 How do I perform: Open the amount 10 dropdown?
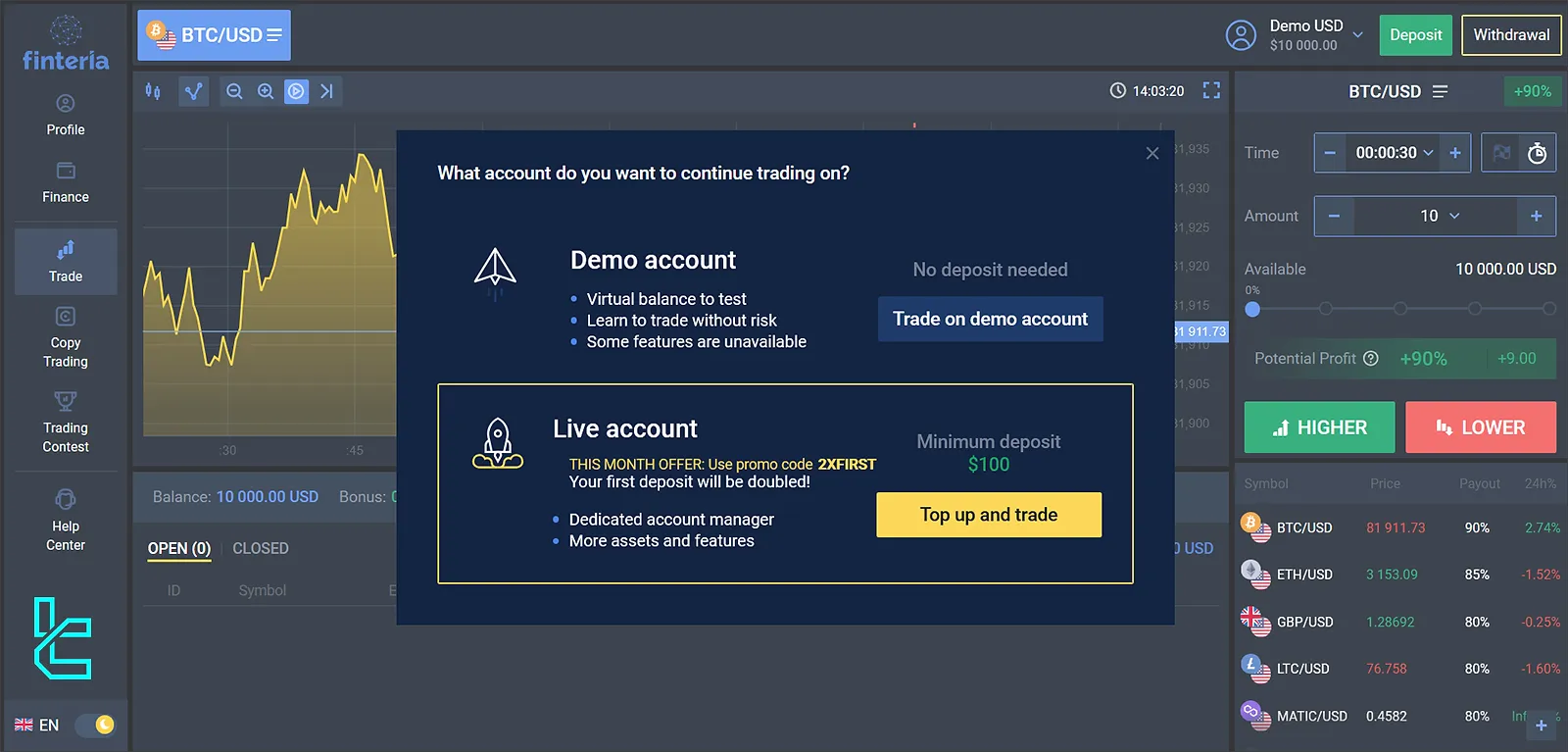[1440, 216]
